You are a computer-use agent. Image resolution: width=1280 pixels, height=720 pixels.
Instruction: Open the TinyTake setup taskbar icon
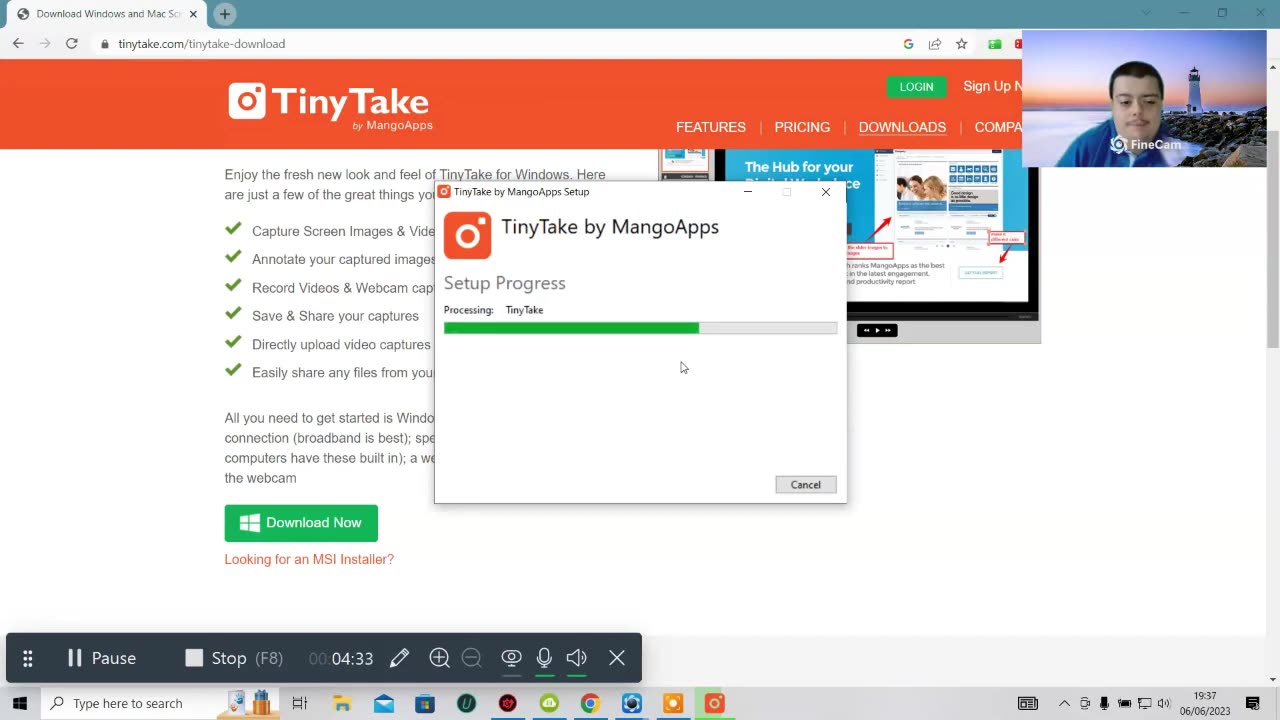[714, 703]
